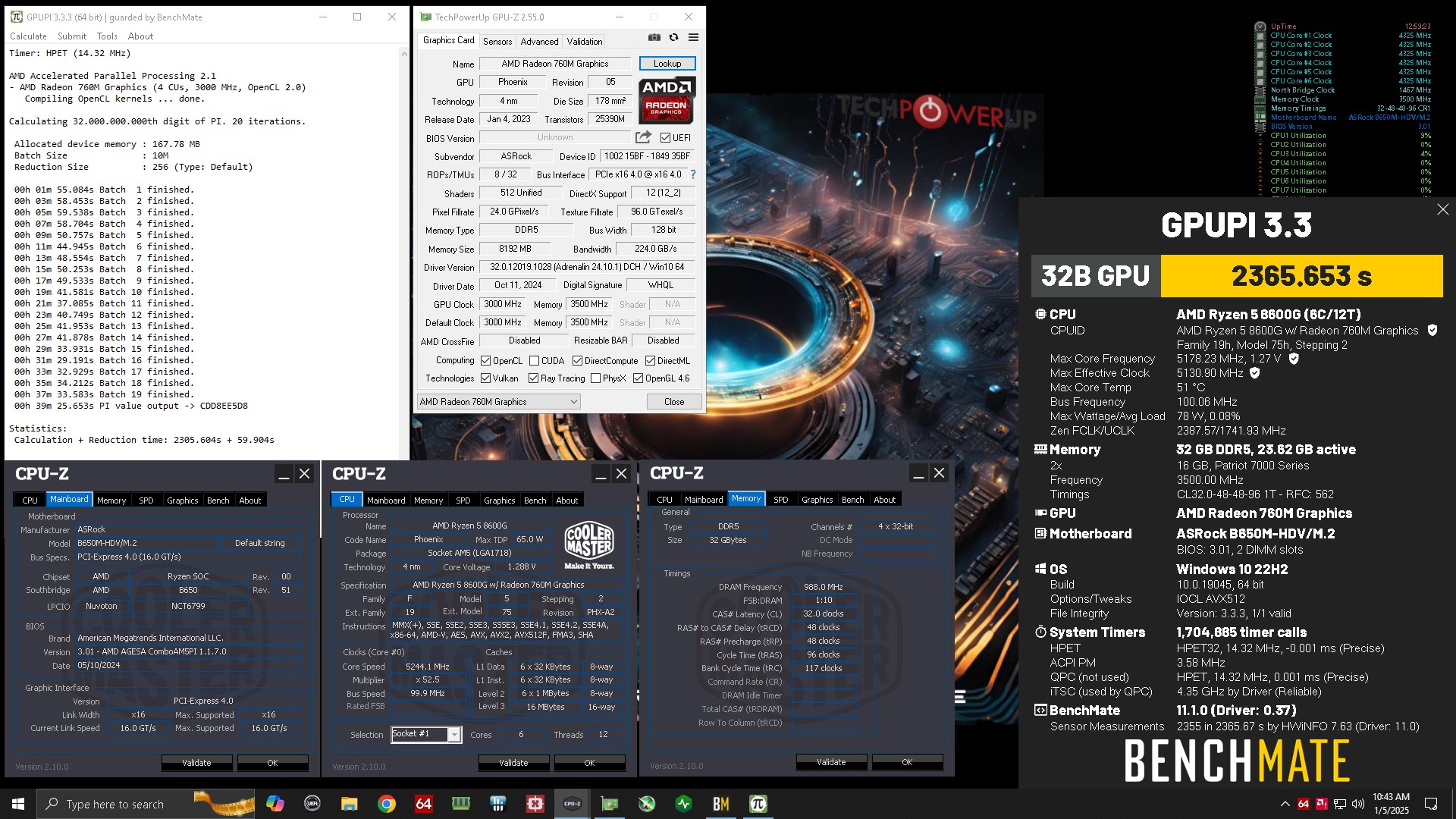Open the green heartbeat monitor taskbar icon
This screenshot has height=819, width=1456.
click(x=683, y=804)
